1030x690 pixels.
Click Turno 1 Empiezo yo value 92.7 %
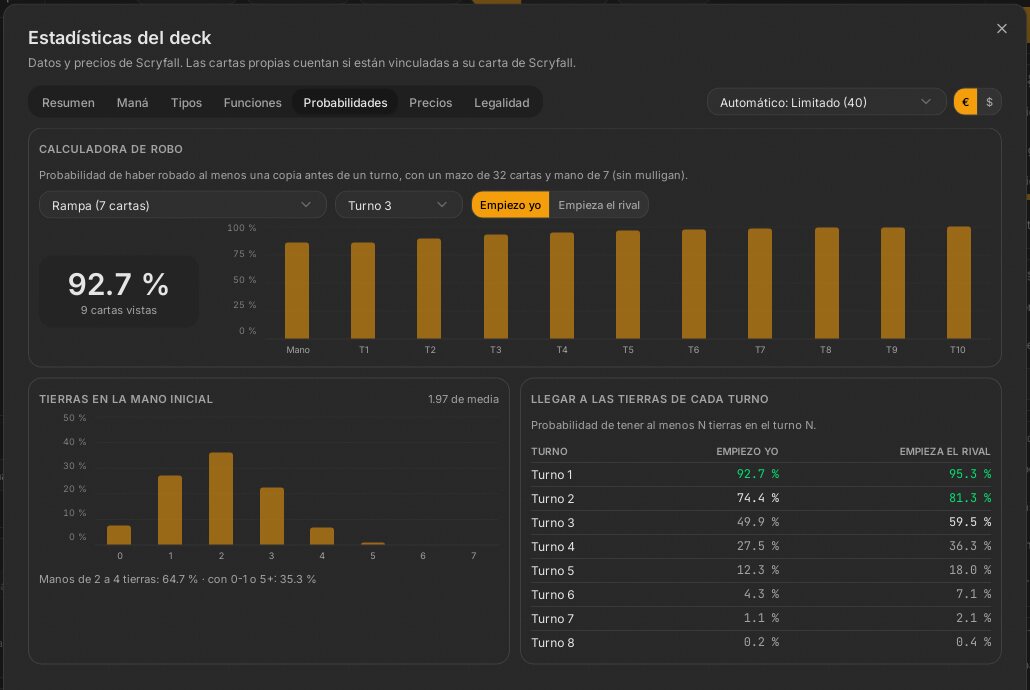(757, 474)
